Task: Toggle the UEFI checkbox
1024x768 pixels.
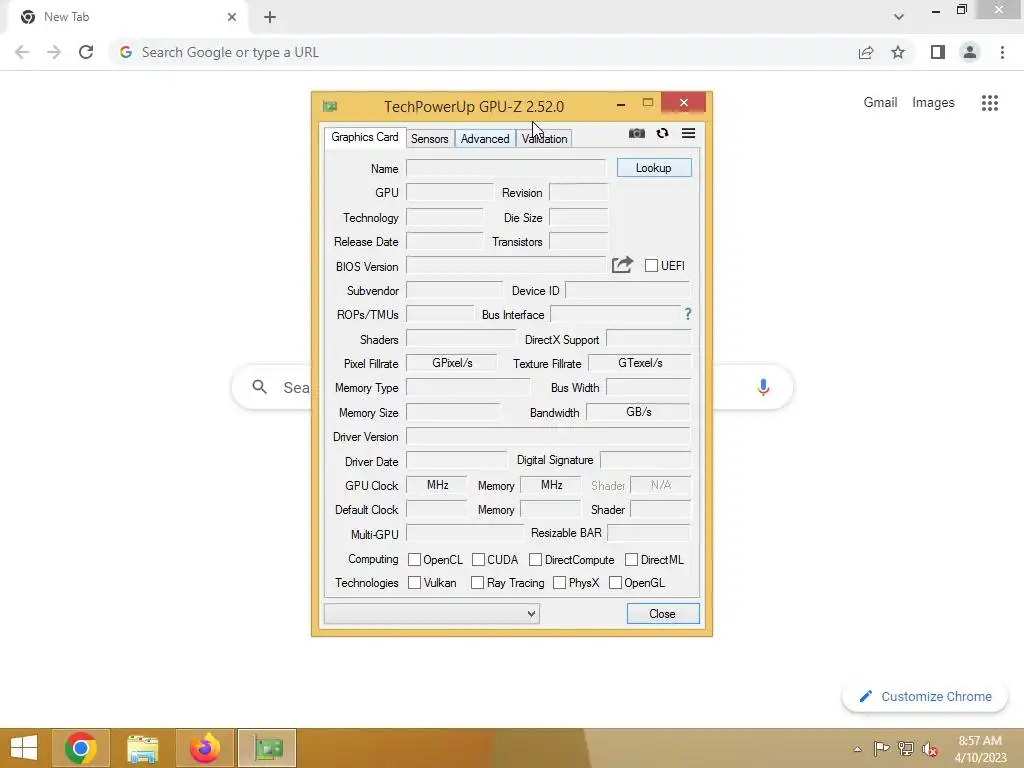Action: click(651, 265)
